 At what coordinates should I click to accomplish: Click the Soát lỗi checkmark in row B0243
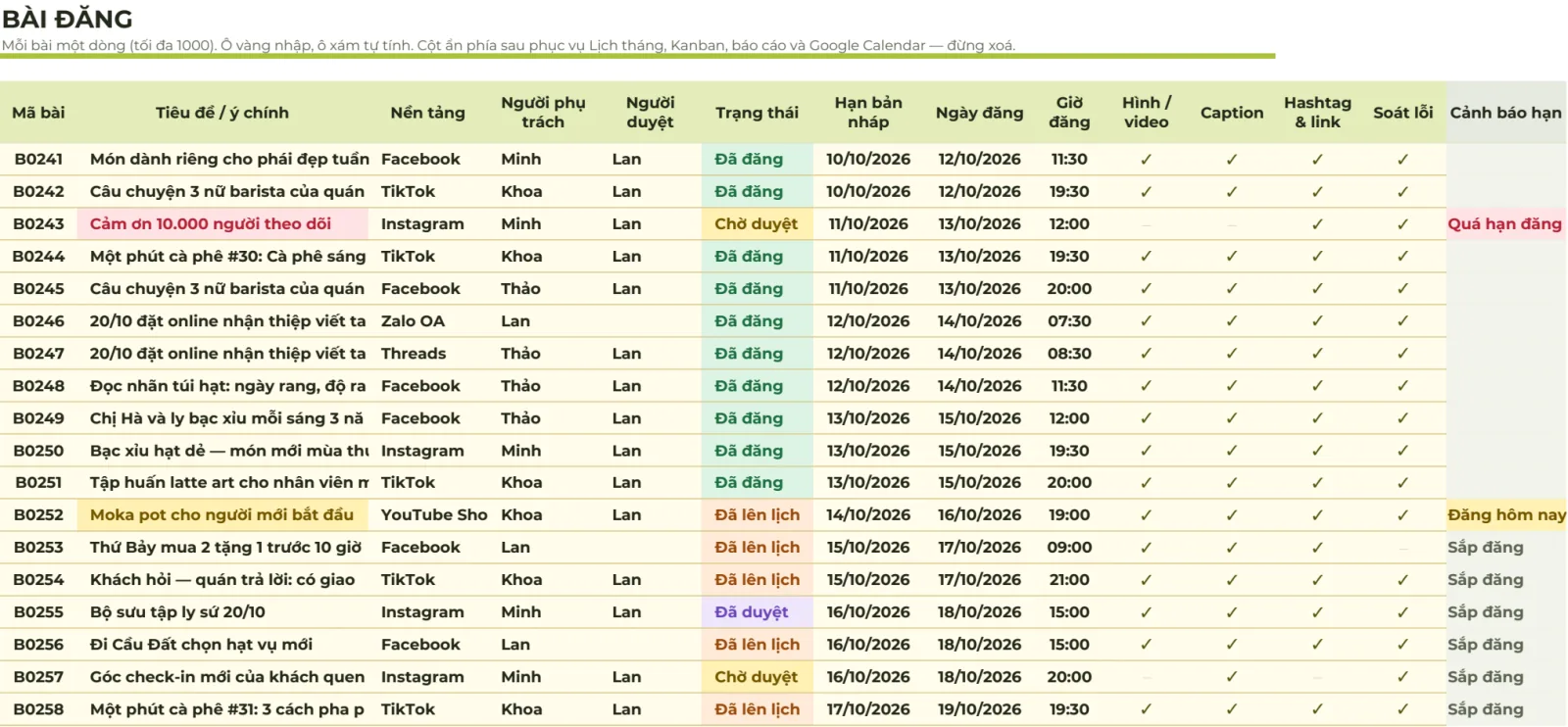1402,223
